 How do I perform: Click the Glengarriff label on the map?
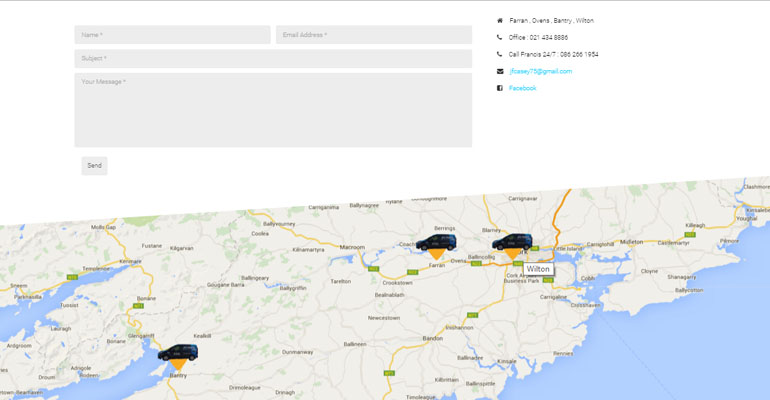point(141,336)
